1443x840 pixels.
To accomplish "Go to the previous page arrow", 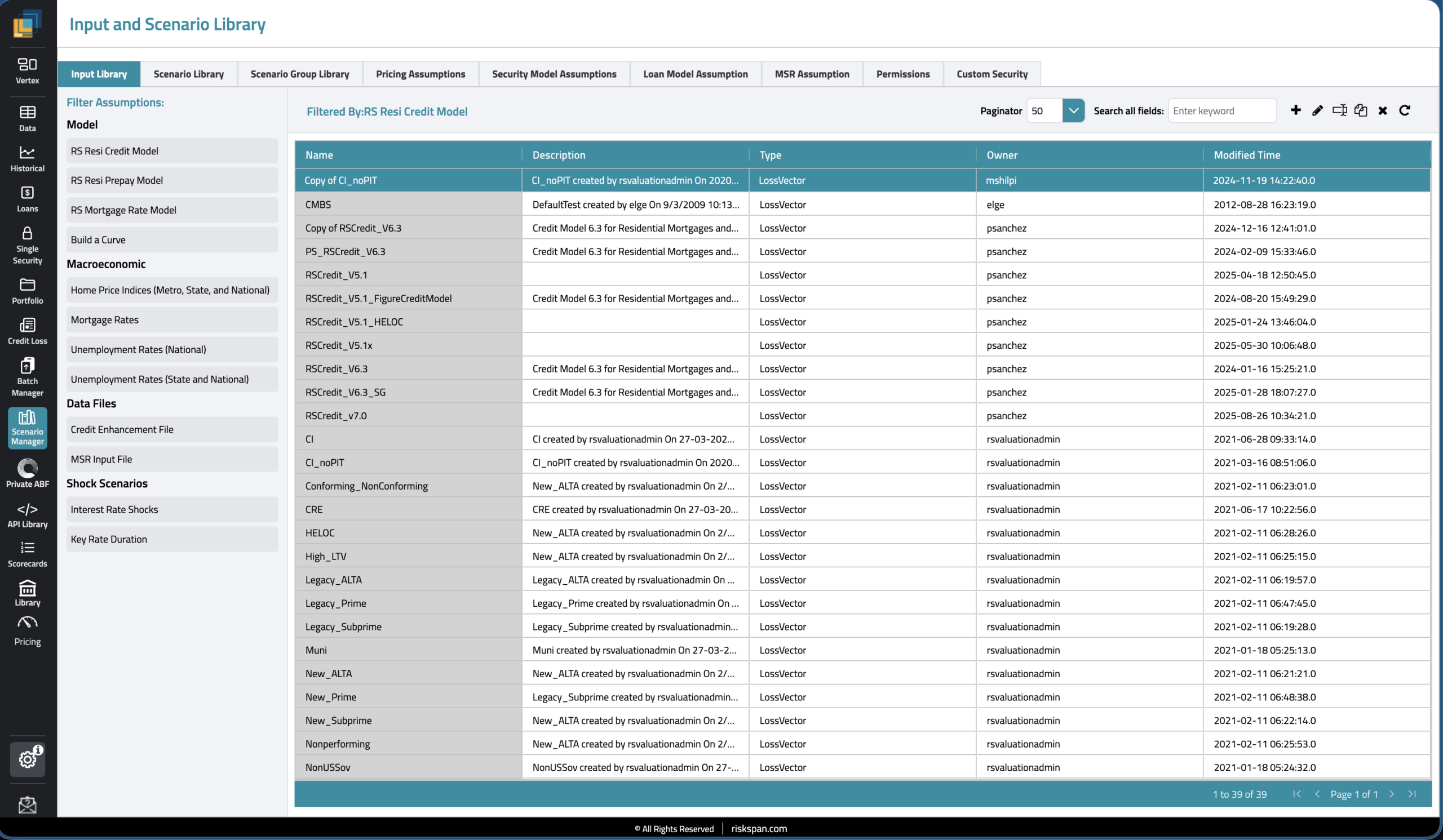I will click(x=1318, y=794).
